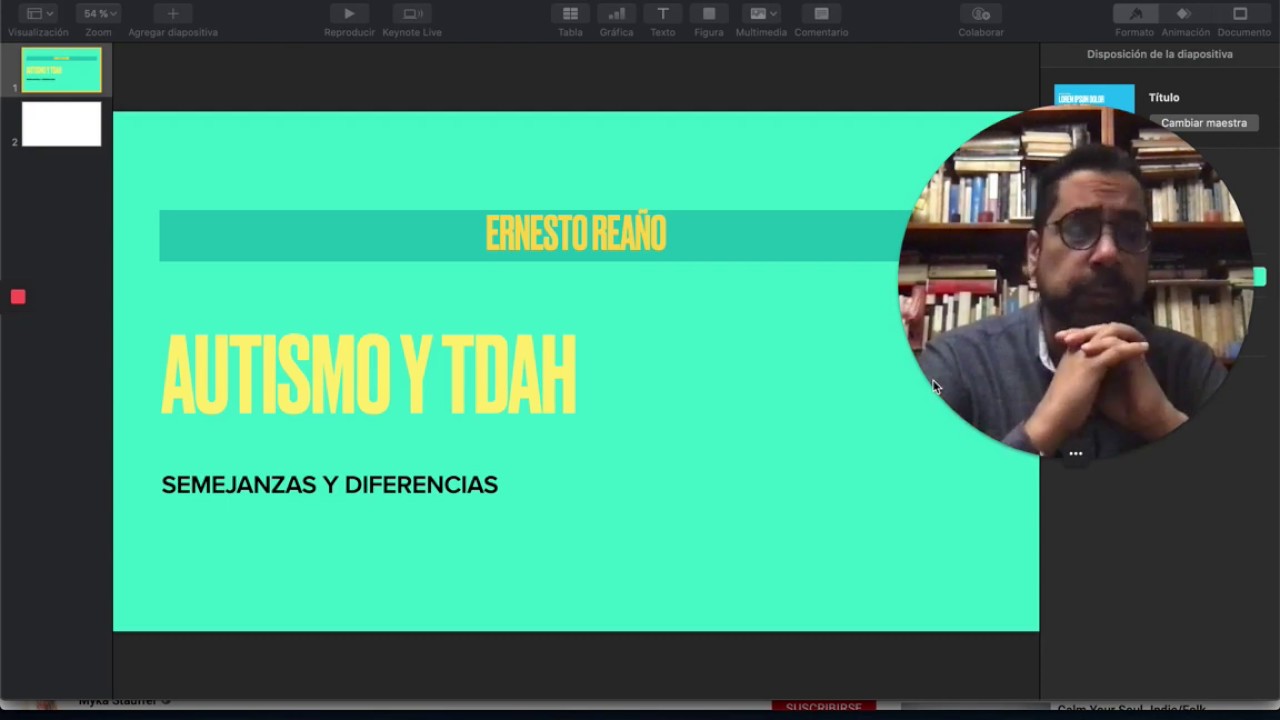Add a comment with Comentario icon
Screen dimensions: 1280x720
click(x=821, y=14)
